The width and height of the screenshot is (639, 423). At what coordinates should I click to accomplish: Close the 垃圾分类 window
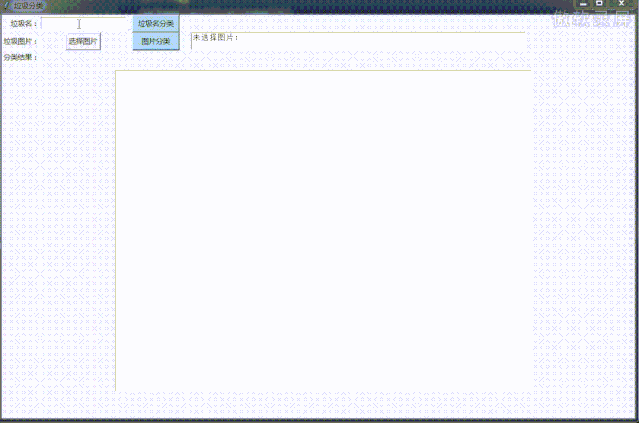tap(621, 4)
